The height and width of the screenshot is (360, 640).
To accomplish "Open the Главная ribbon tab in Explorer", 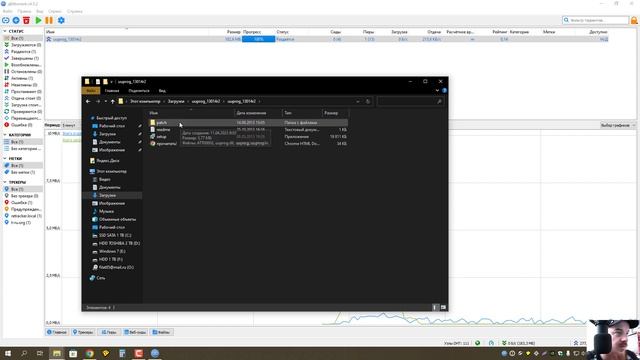I will [112, 91].
